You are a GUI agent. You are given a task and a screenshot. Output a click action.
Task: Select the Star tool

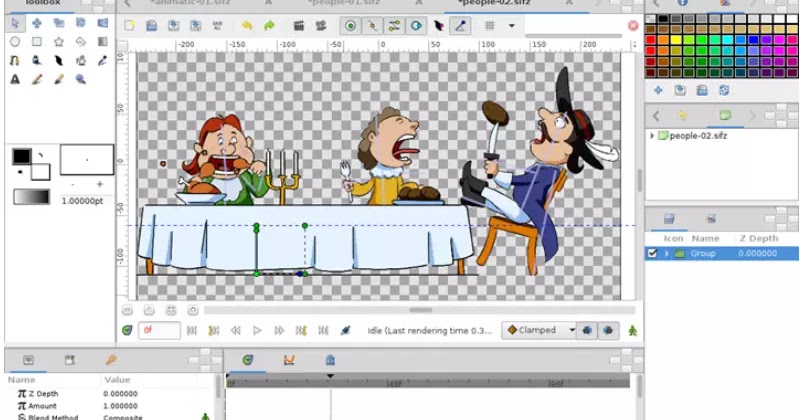click(59, 42)
